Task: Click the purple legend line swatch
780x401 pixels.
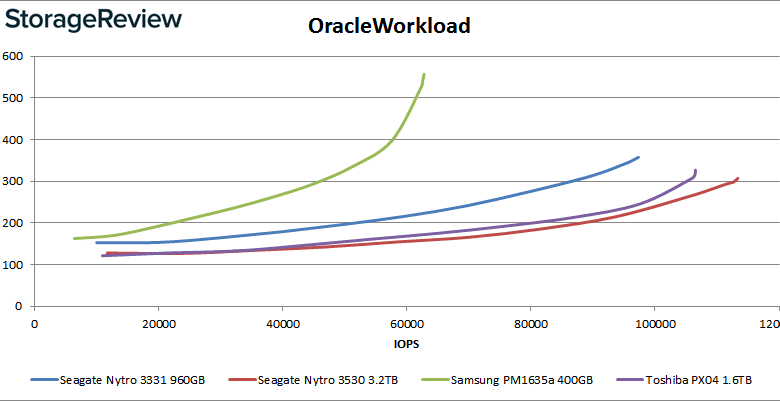Action: (630, 381)
